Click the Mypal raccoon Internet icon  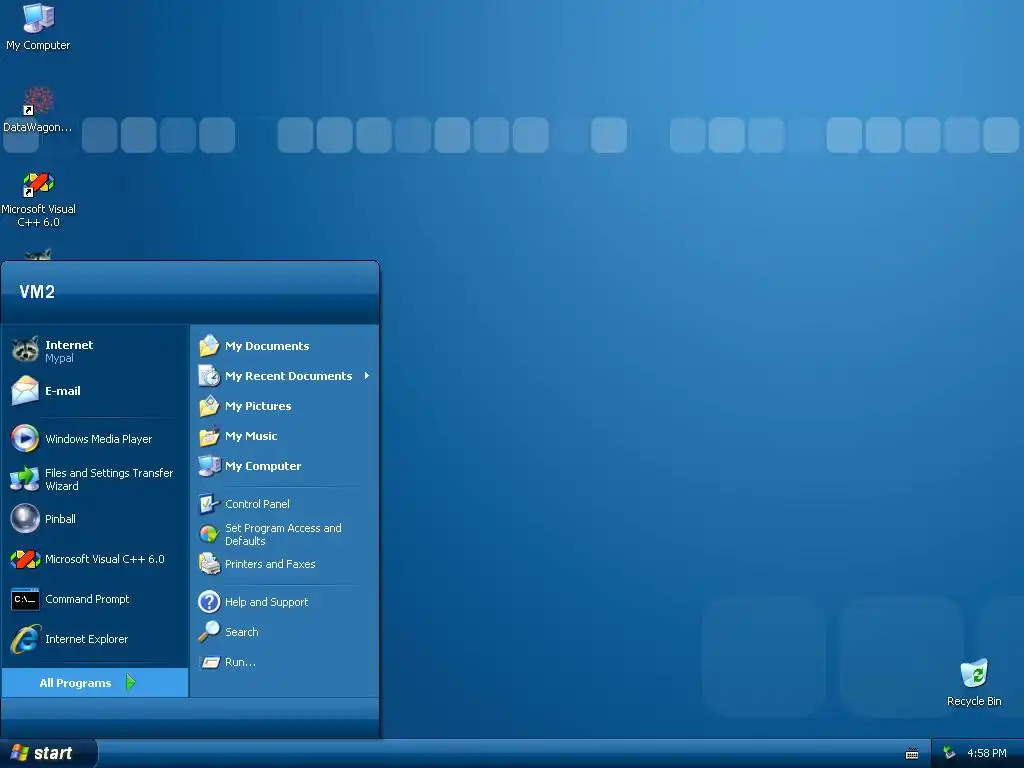click(x=25, y=350)
